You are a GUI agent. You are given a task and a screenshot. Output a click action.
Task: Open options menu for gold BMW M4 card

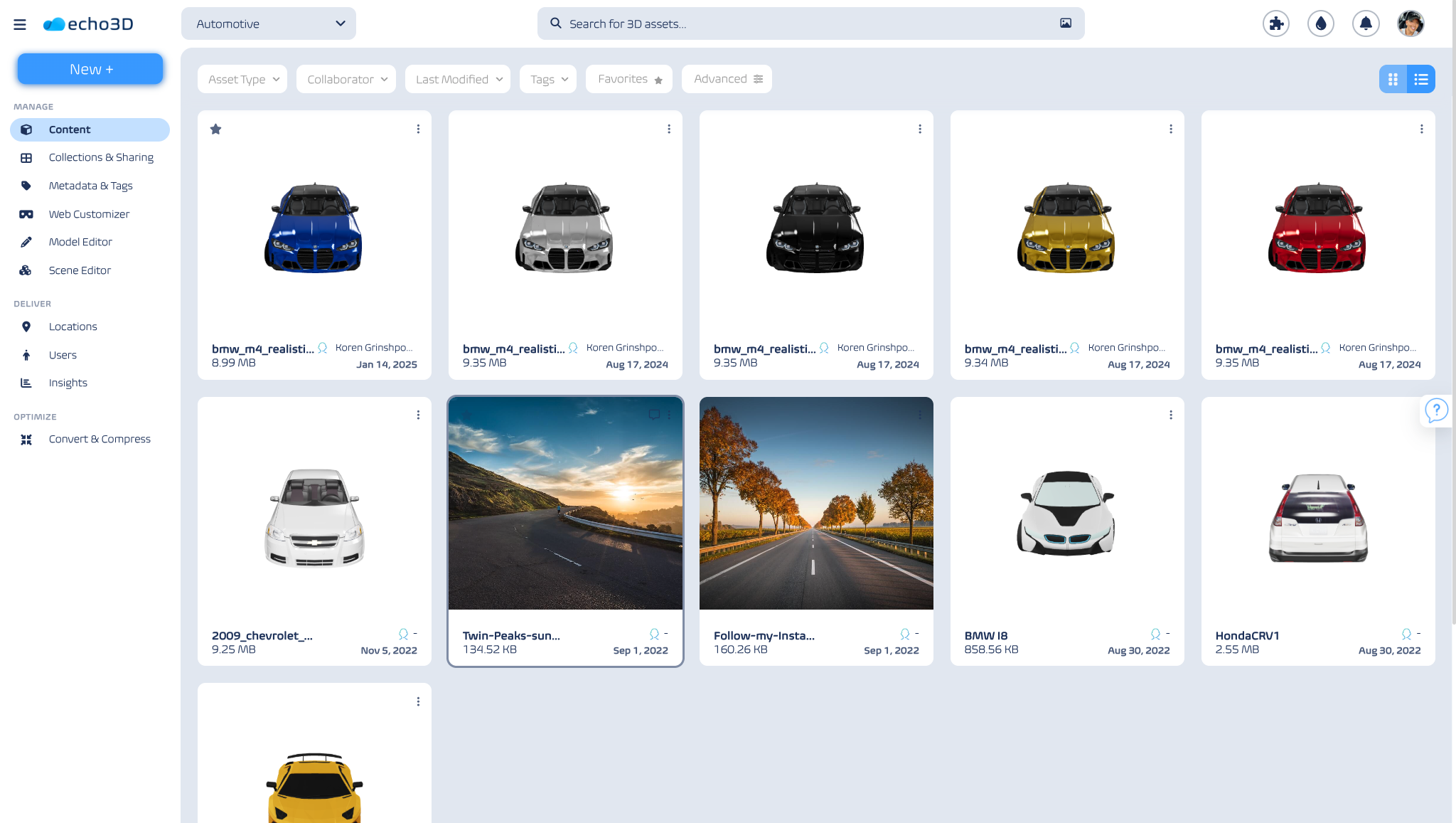pos(1171,129)
